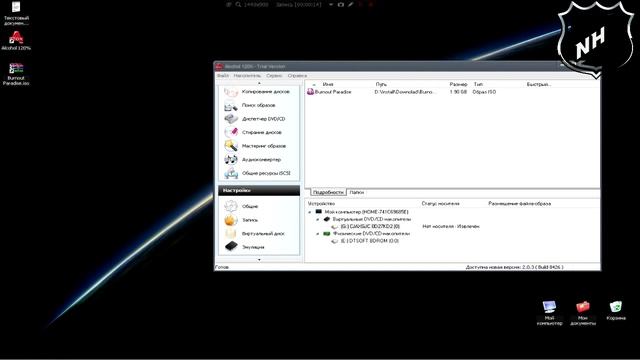
Task: Collapse the Настройки sidebar section header
Action: click(x=259, y=190)
